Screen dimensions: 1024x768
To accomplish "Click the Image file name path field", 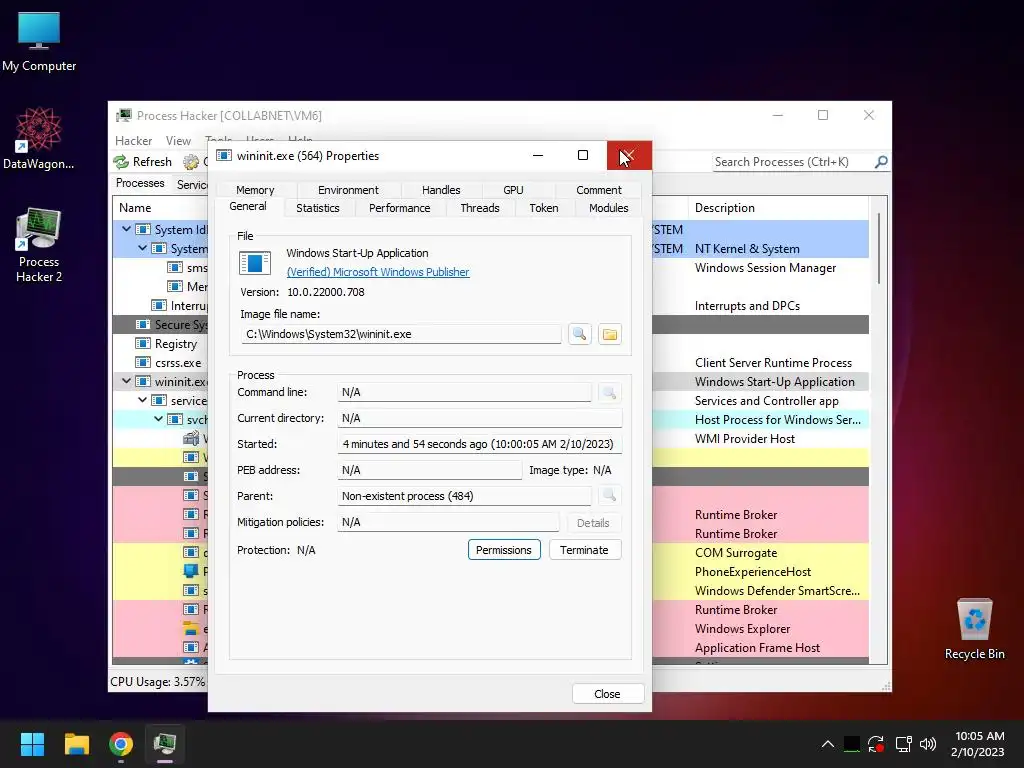I will point(401,334).
